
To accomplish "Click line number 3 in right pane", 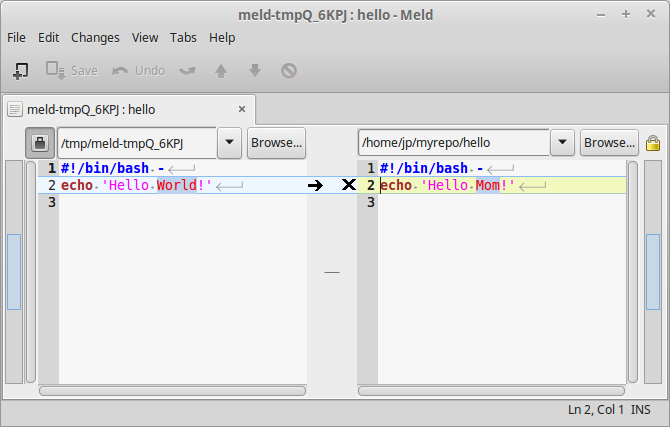I will pyautogui.click(x=371, y=202).
